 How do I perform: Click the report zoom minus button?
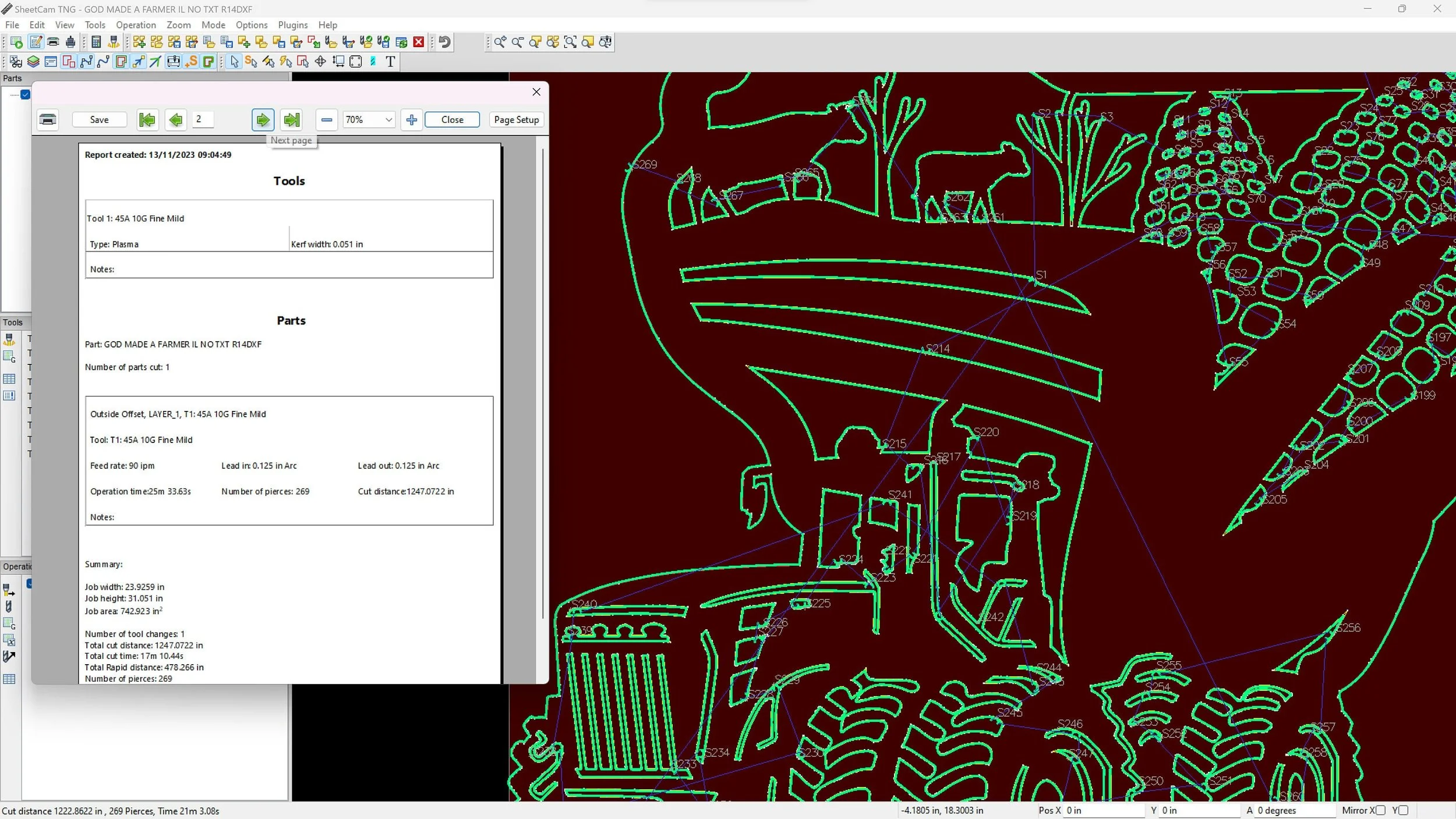[327, 120]
